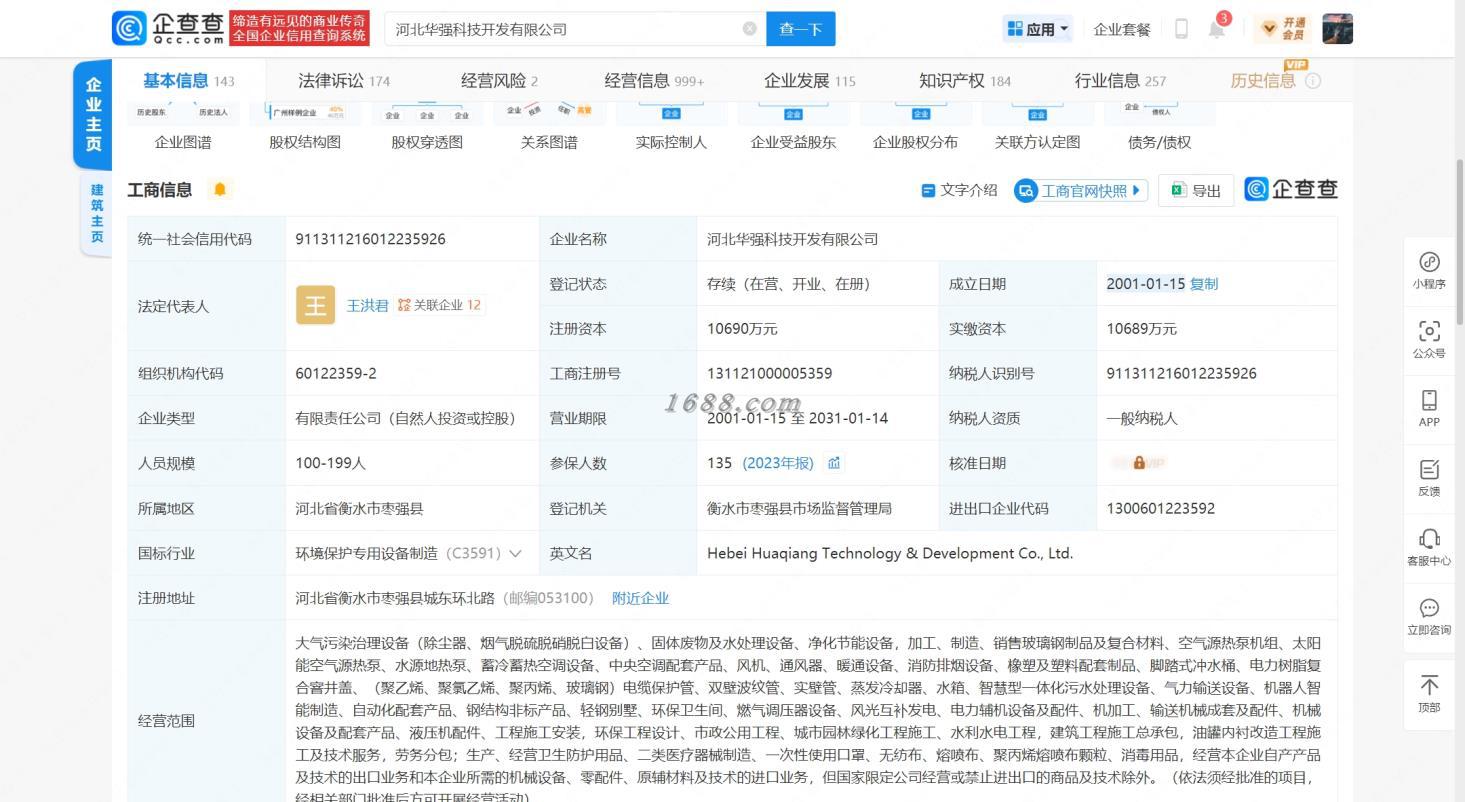Switch to 行业信息 tab

tap(1120, 81)
